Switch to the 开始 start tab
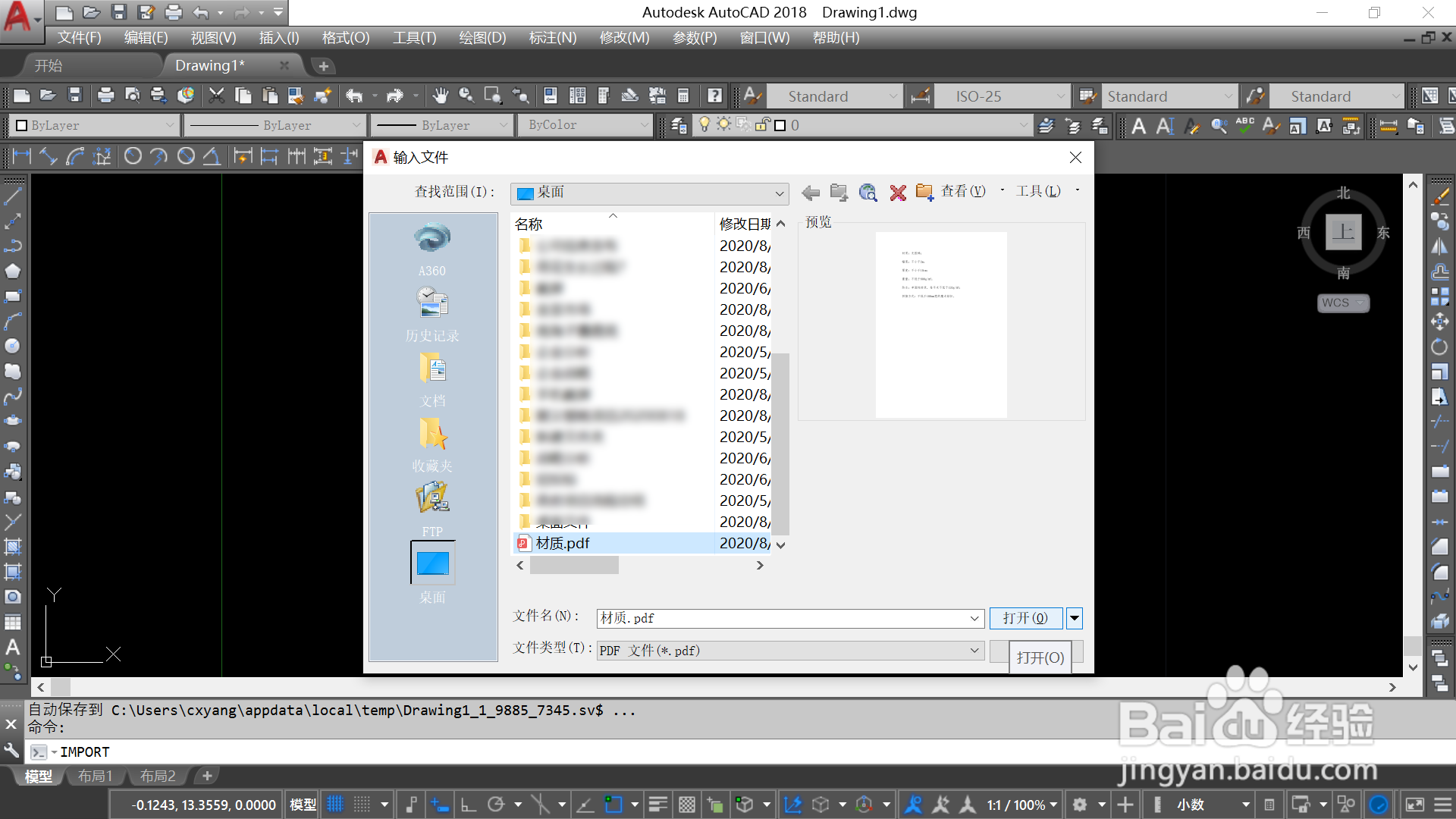This screenshot has height=819, width=1456. 49,66
